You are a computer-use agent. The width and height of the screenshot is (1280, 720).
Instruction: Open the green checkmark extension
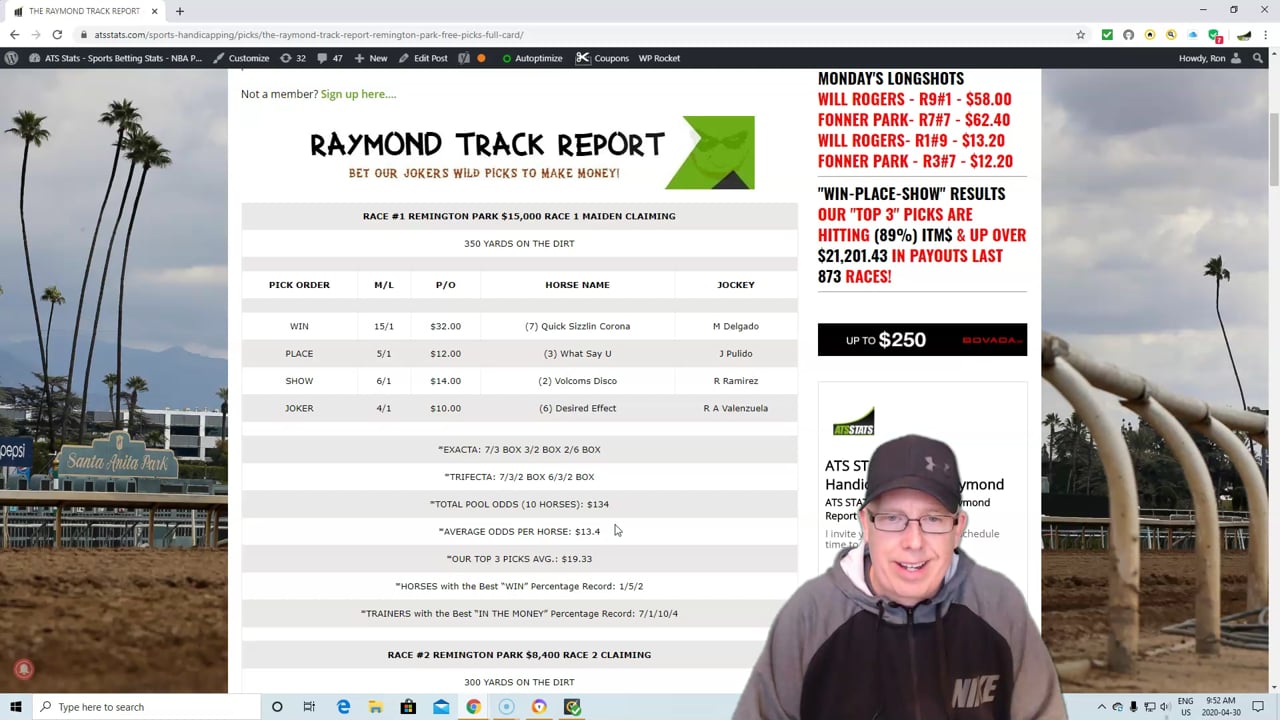[1107, 34]
